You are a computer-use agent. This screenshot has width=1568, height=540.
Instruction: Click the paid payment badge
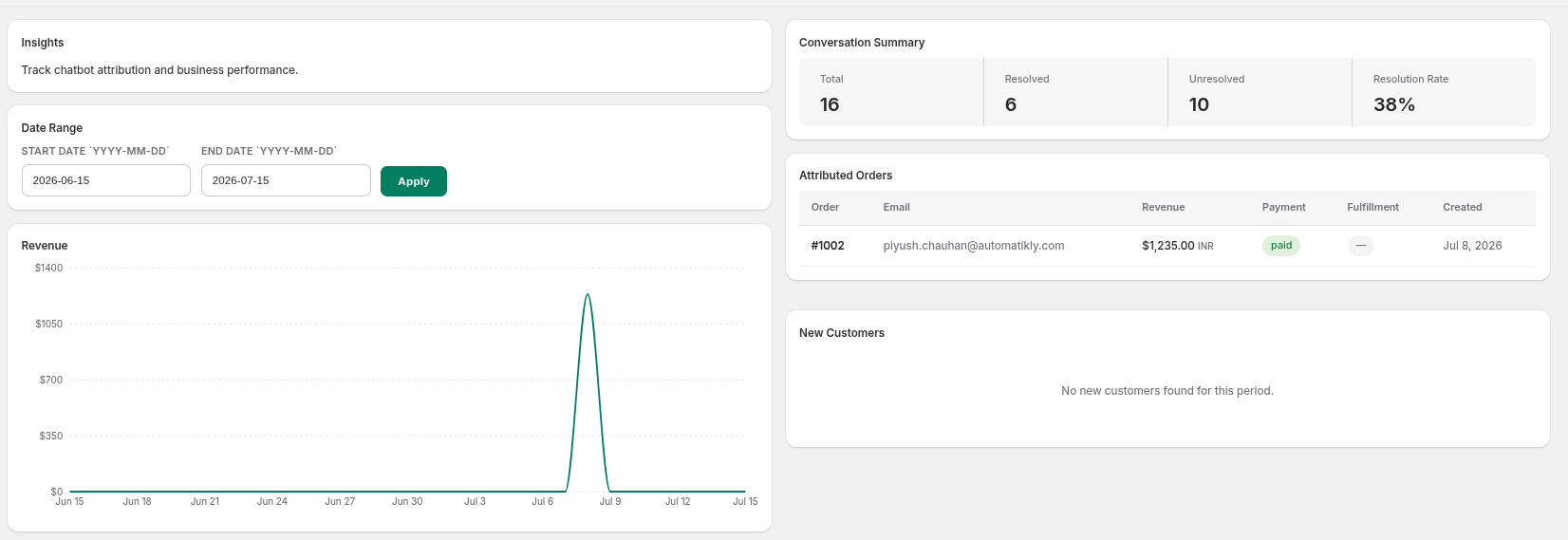coord(1281,246)
